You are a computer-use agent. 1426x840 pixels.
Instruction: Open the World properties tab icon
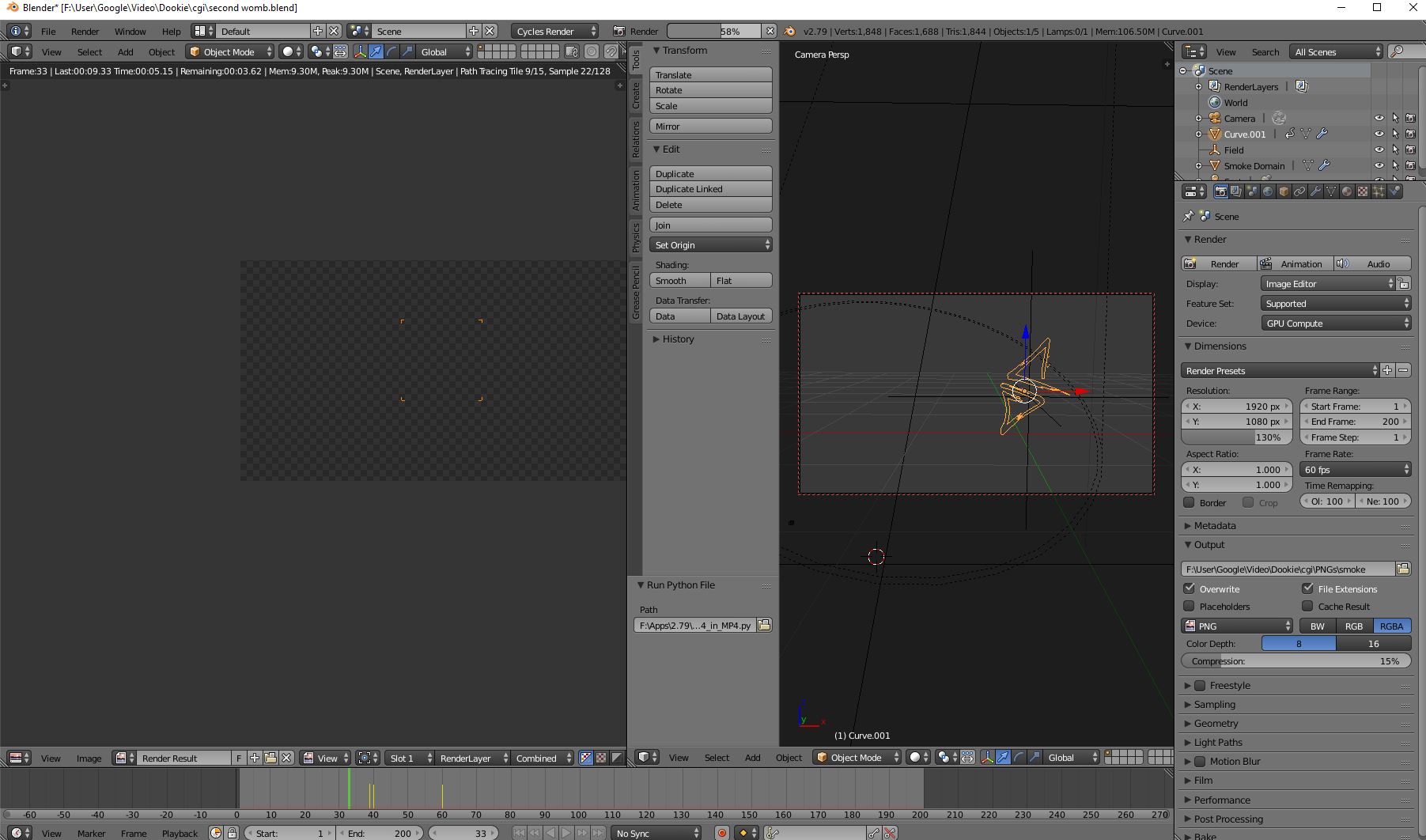pos(1268,191)
